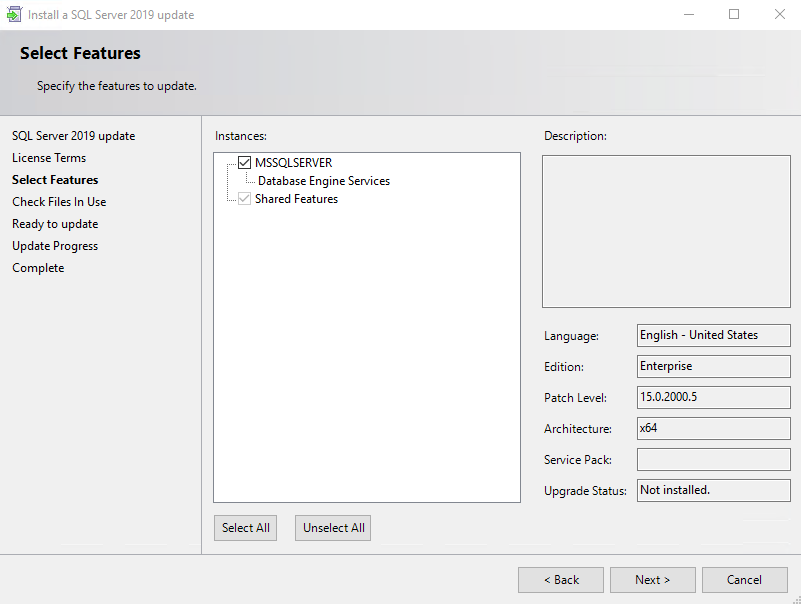Go to the previous page with Back
801x604 pixels.
click(x=560, y=580)
